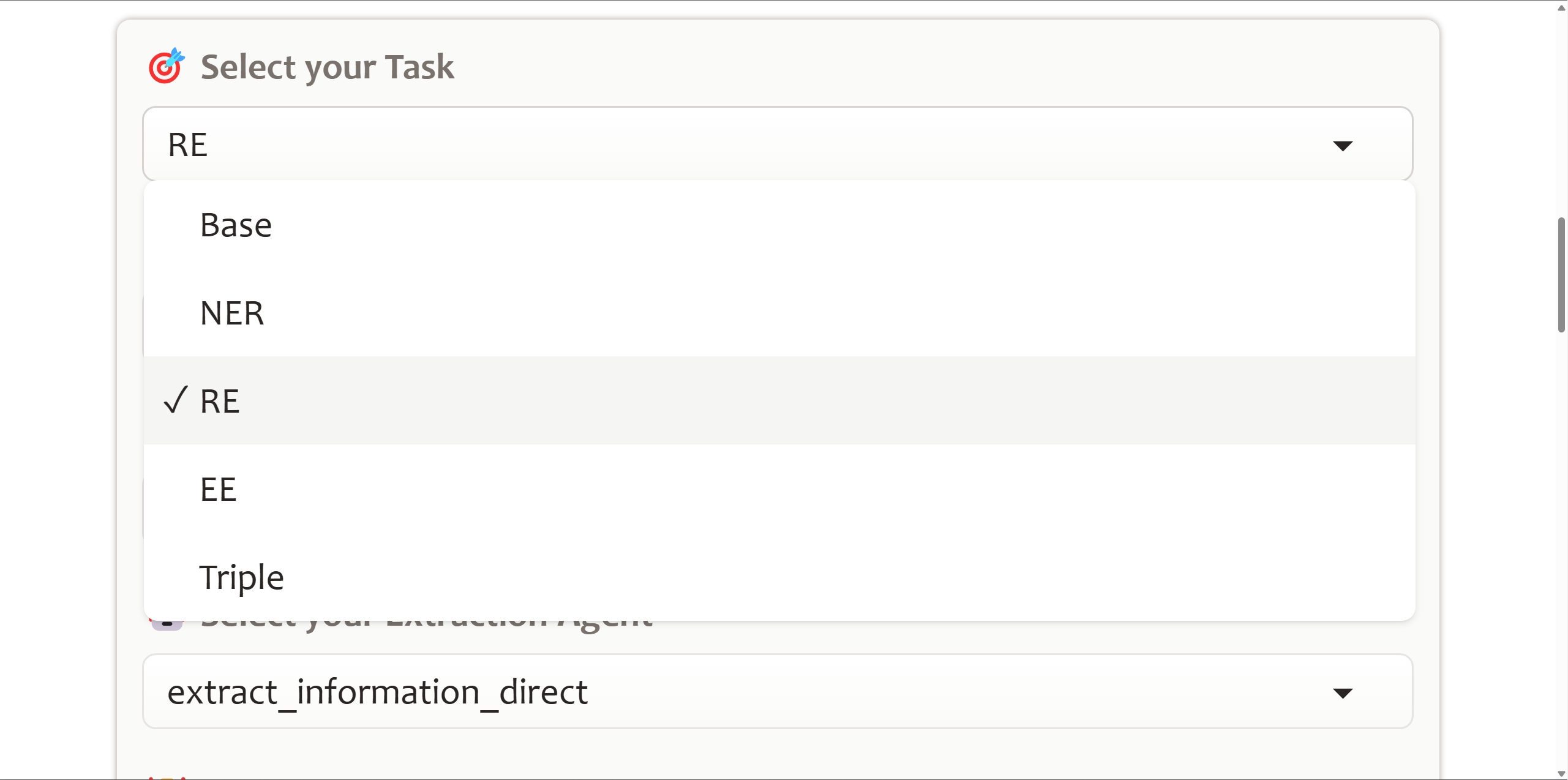Pick the checked RE option in list
1568x780 pixels.
pos(779,400)
